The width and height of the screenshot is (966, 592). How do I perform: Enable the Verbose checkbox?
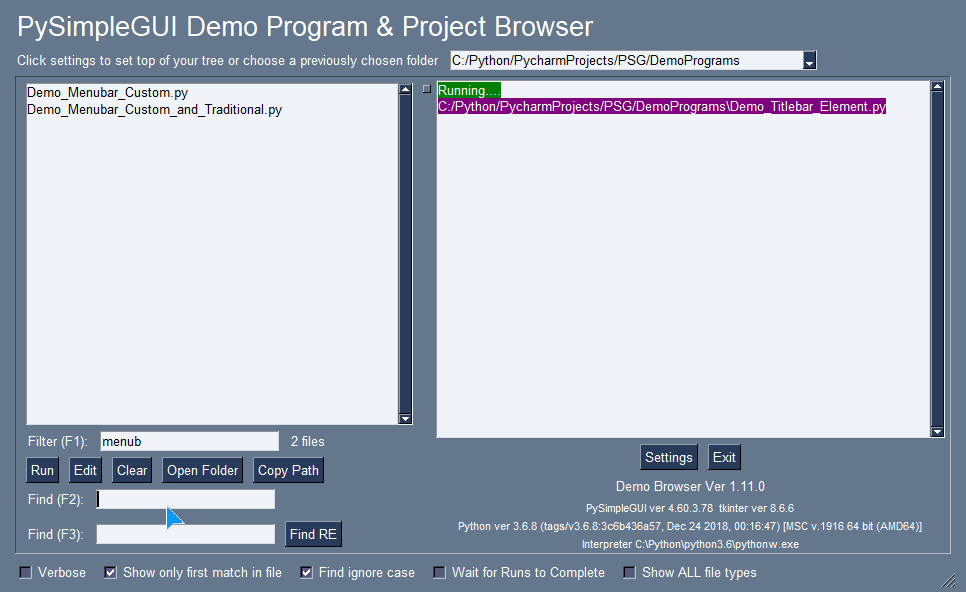(24, 571)
